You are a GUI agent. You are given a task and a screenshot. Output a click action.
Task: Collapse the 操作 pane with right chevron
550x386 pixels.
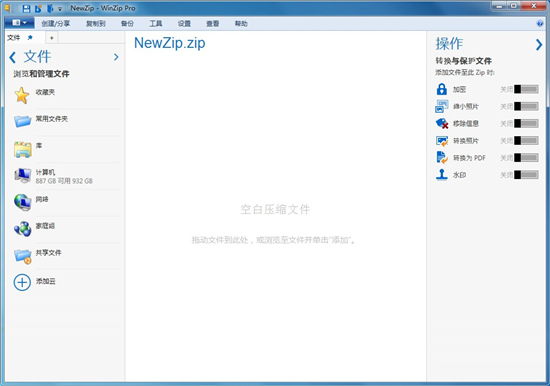pos(539,45)
